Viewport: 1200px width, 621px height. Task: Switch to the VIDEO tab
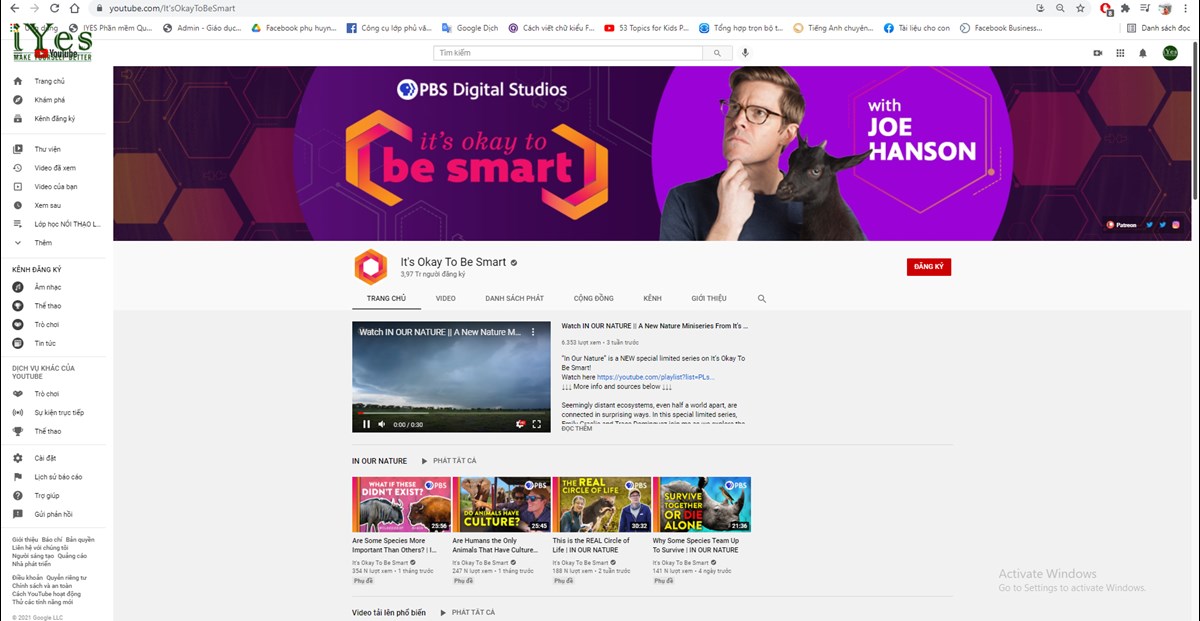[446, 298]
